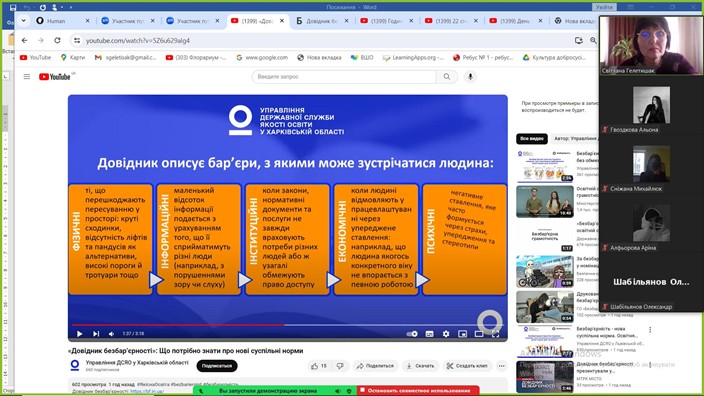Image resolution: width=704 pixels, height=396 pixels.
Task: Search with voice microphone icon
Action: click(x=470, y=77)
